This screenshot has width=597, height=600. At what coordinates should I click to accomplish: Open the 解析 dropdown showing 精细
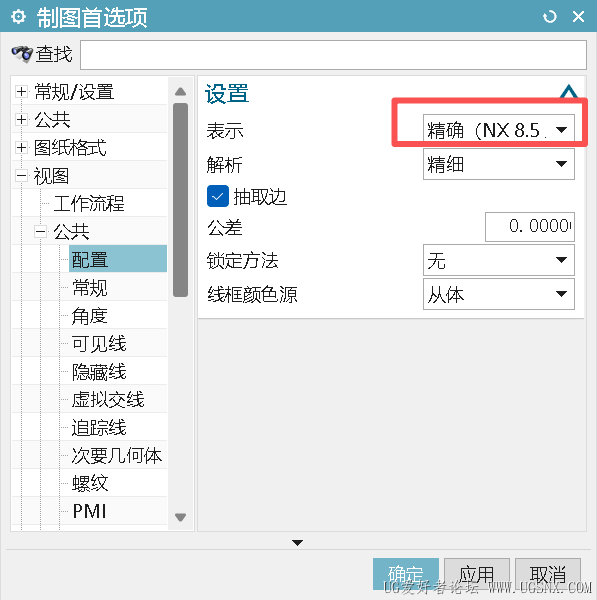pyautogui.click(x=499, y=164)
